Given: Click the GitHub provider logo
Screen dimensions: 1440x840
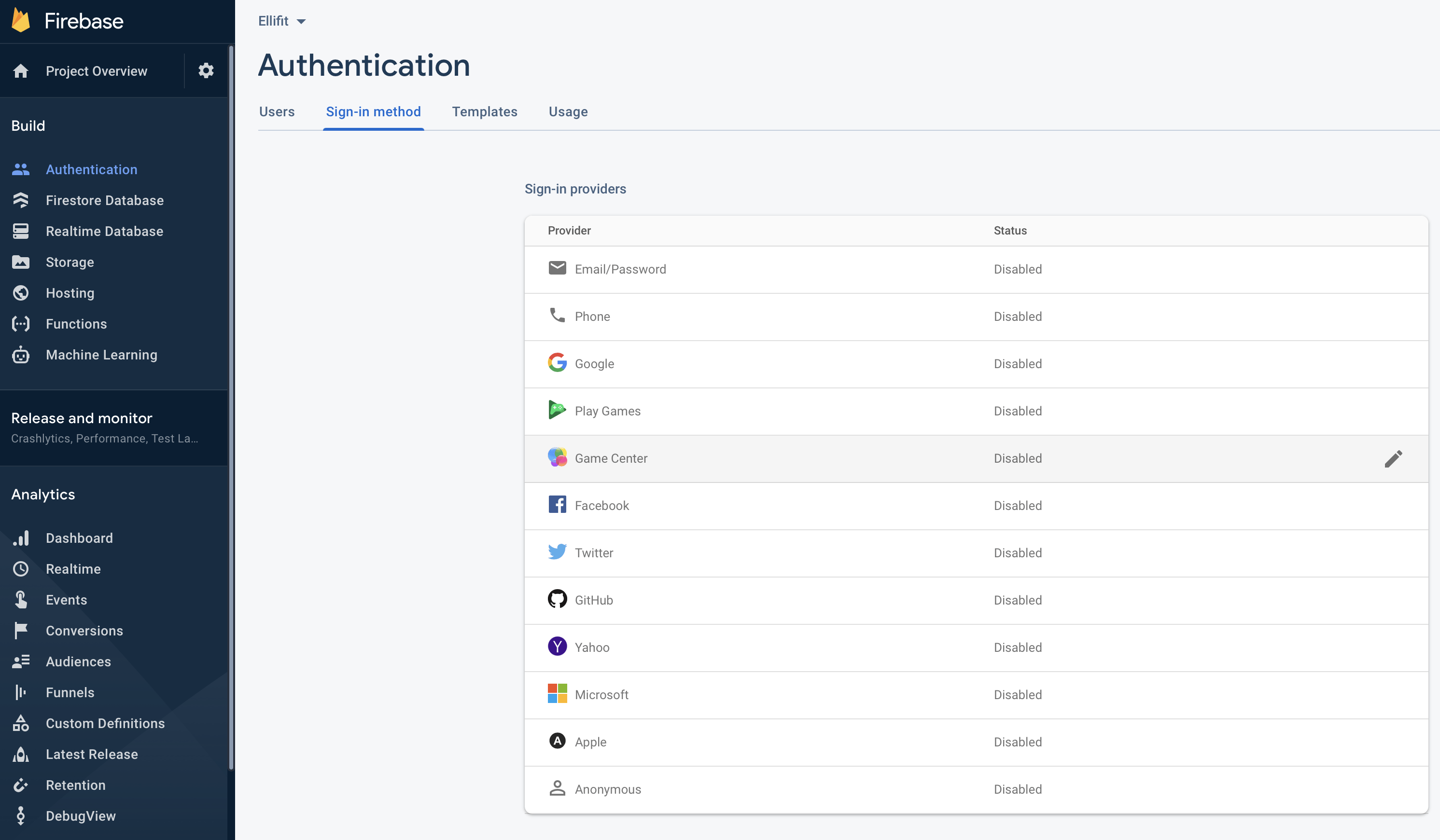Looking at the screenshot, I should pos(557,598).
